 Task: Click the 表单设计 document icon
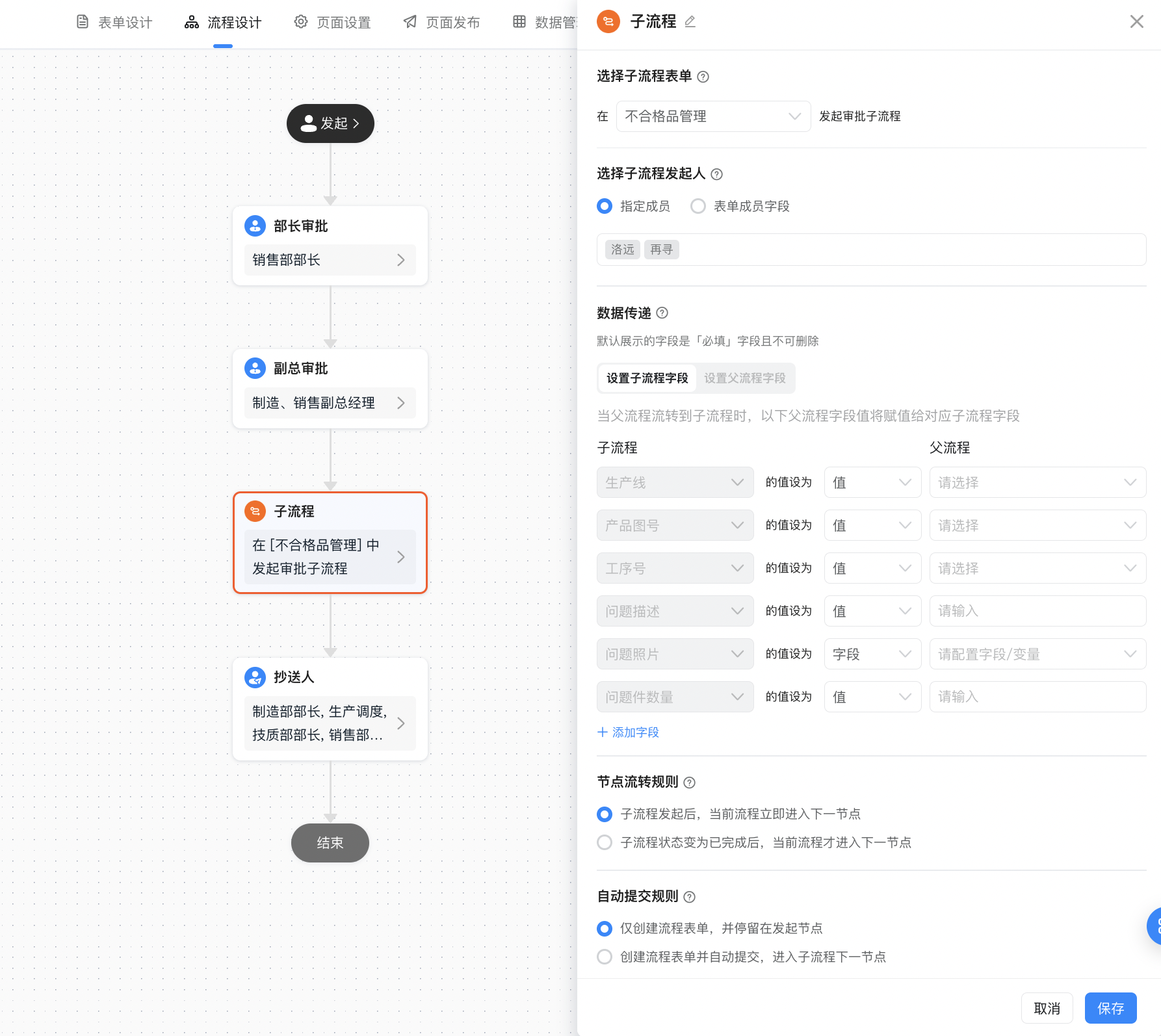tap(83, 22)
